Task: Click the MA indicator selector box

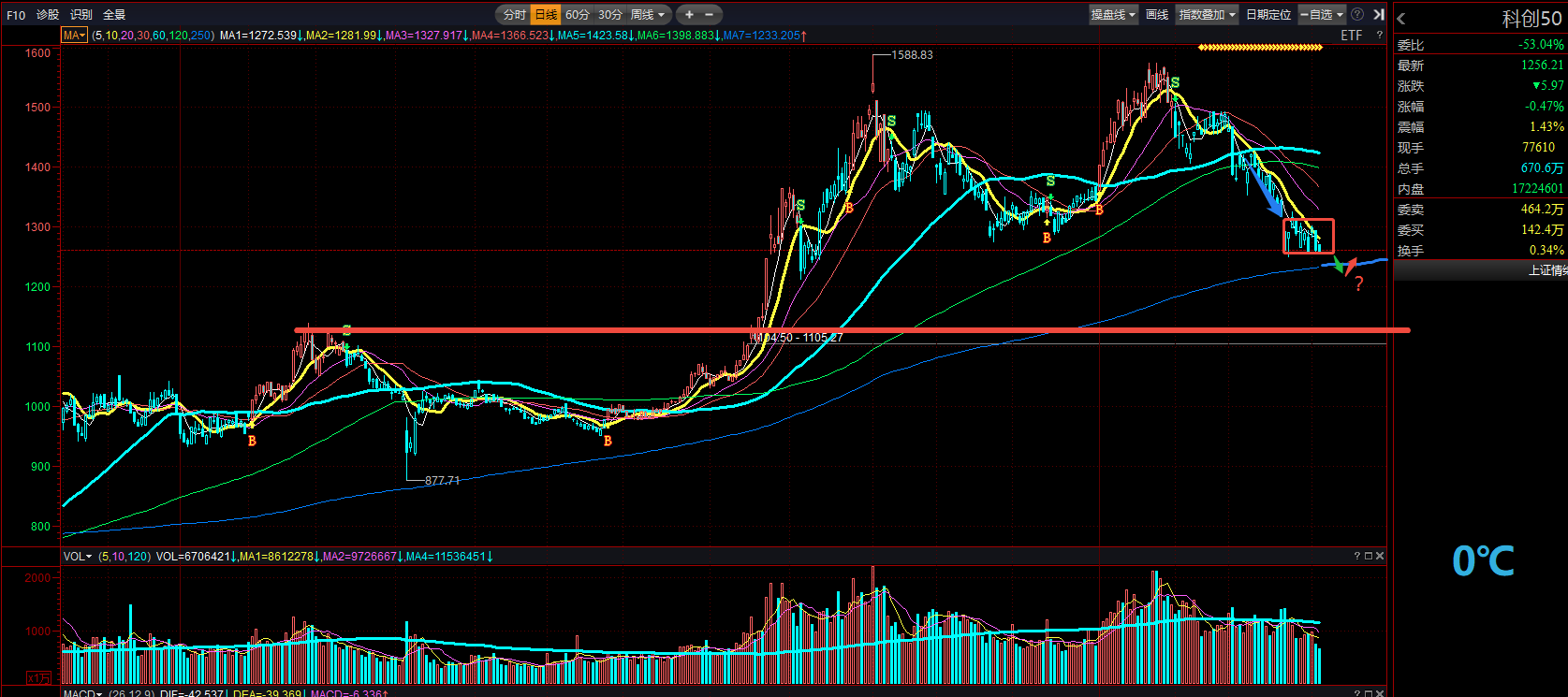Action: 74,36
